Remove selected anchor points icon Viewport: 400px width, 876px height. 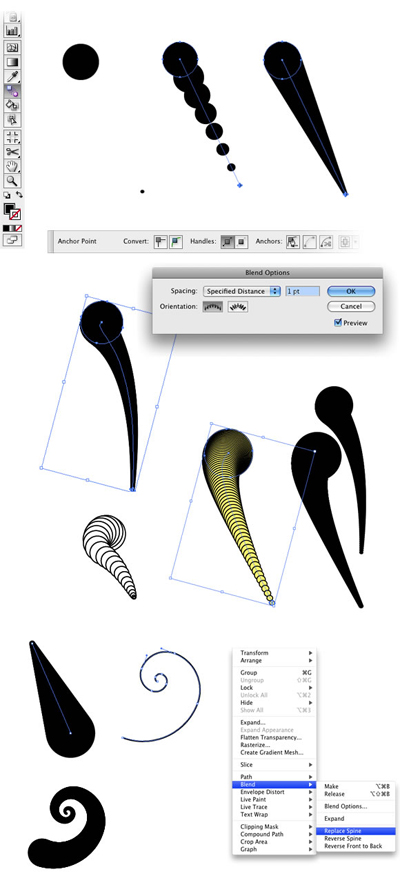coord(293,241)
